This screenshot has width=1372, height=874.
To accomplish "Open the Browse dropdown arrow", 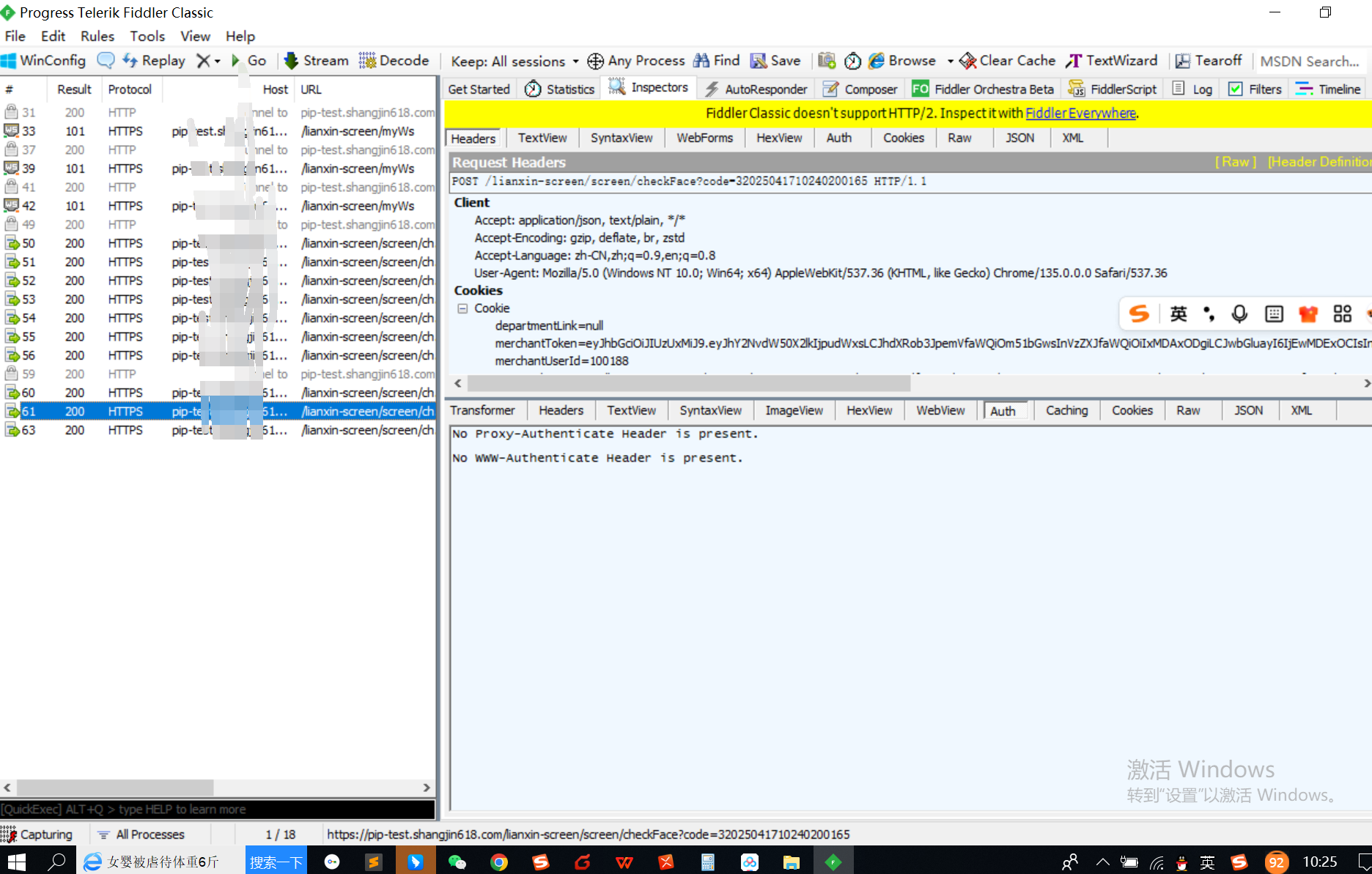I will pyautogui.click(x=950, y=62).
